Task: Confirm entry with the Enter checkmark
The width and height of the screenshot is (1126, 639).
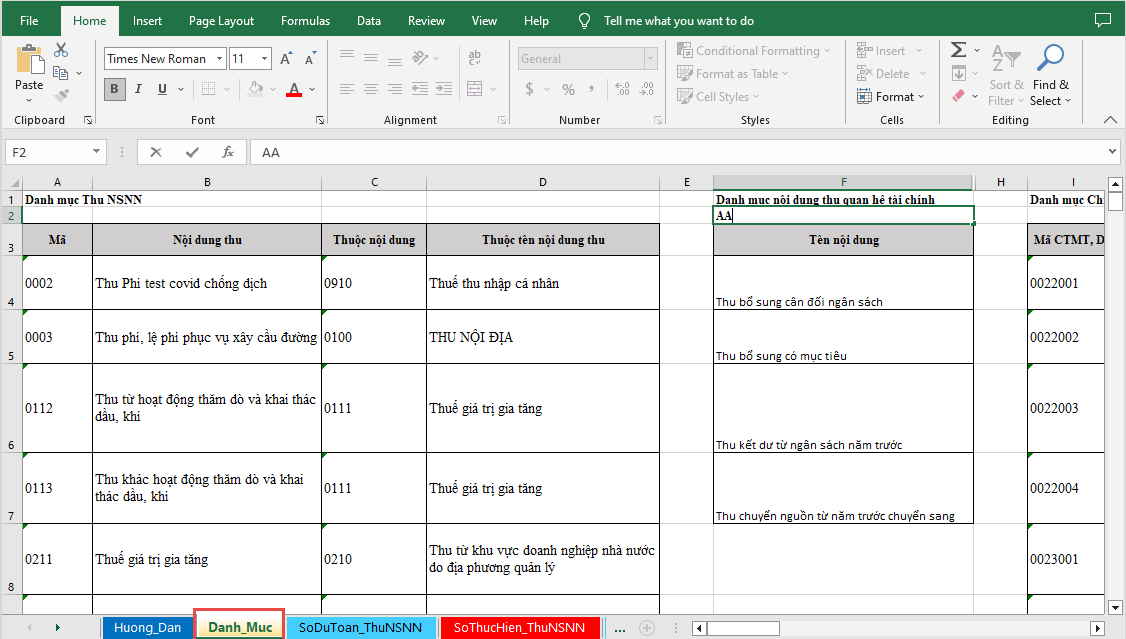Action: click(192, 152)
